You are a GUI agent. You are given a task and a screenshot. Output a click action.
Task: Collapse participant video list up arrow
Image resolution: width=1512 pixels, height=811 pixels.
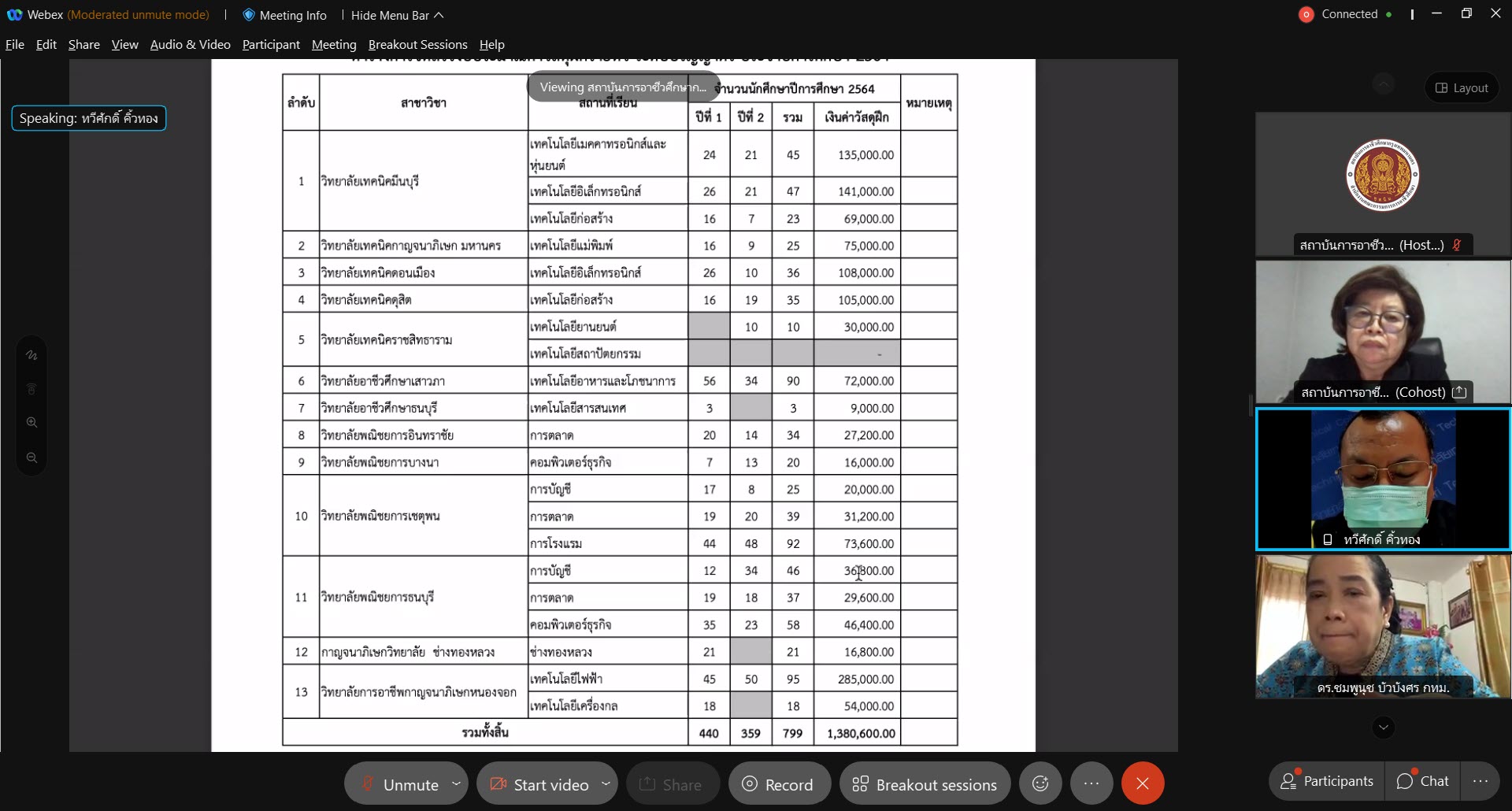tap(1384, 83)
